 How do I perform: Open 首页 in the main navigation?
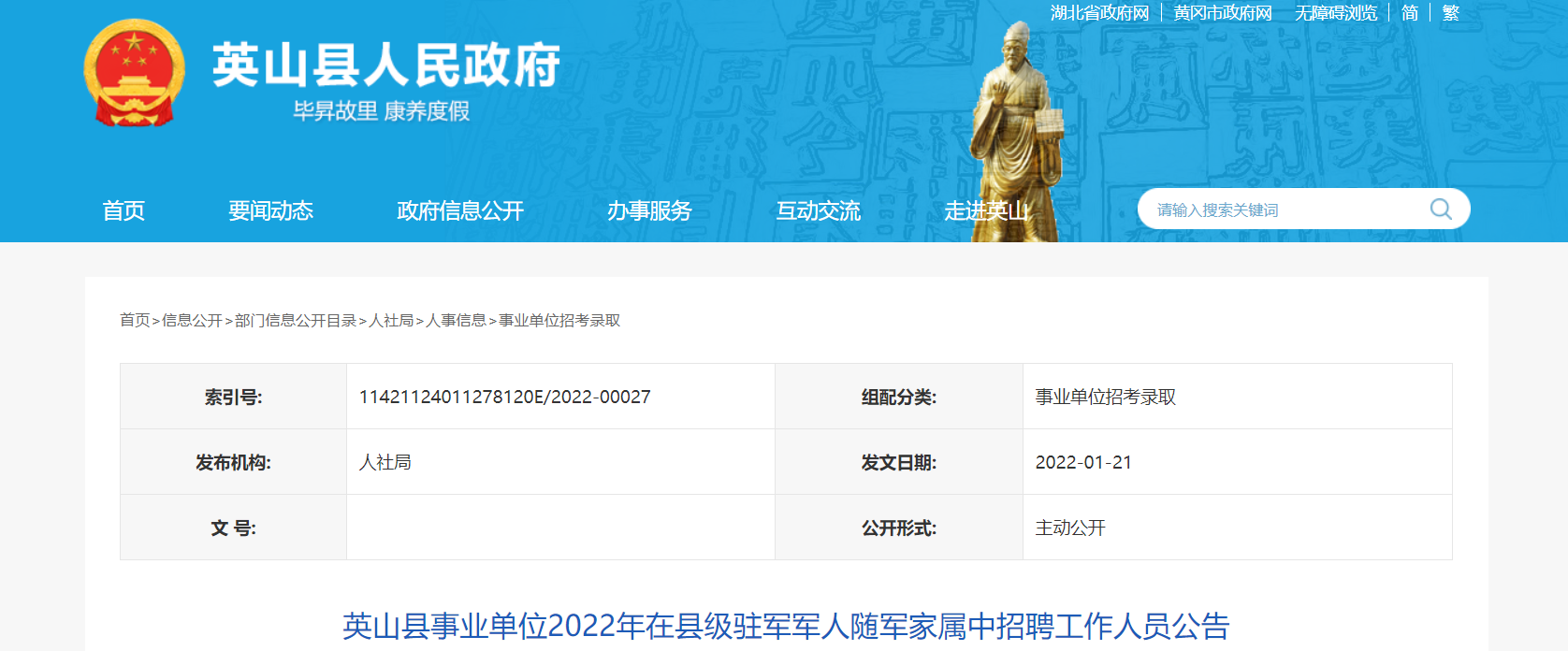(123, 210)
